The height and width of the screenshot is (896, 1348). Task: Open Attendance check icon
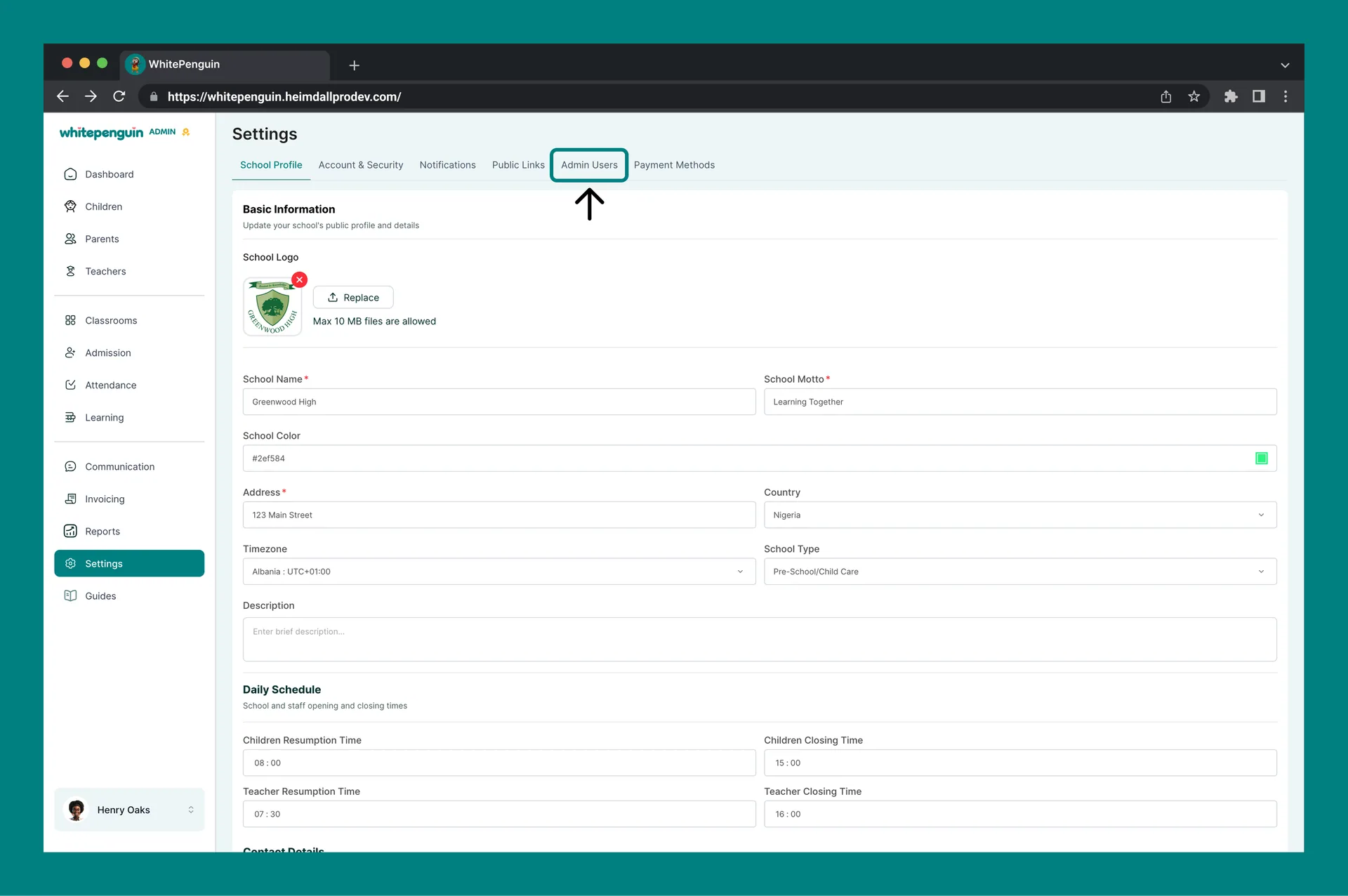coord(70,385)
